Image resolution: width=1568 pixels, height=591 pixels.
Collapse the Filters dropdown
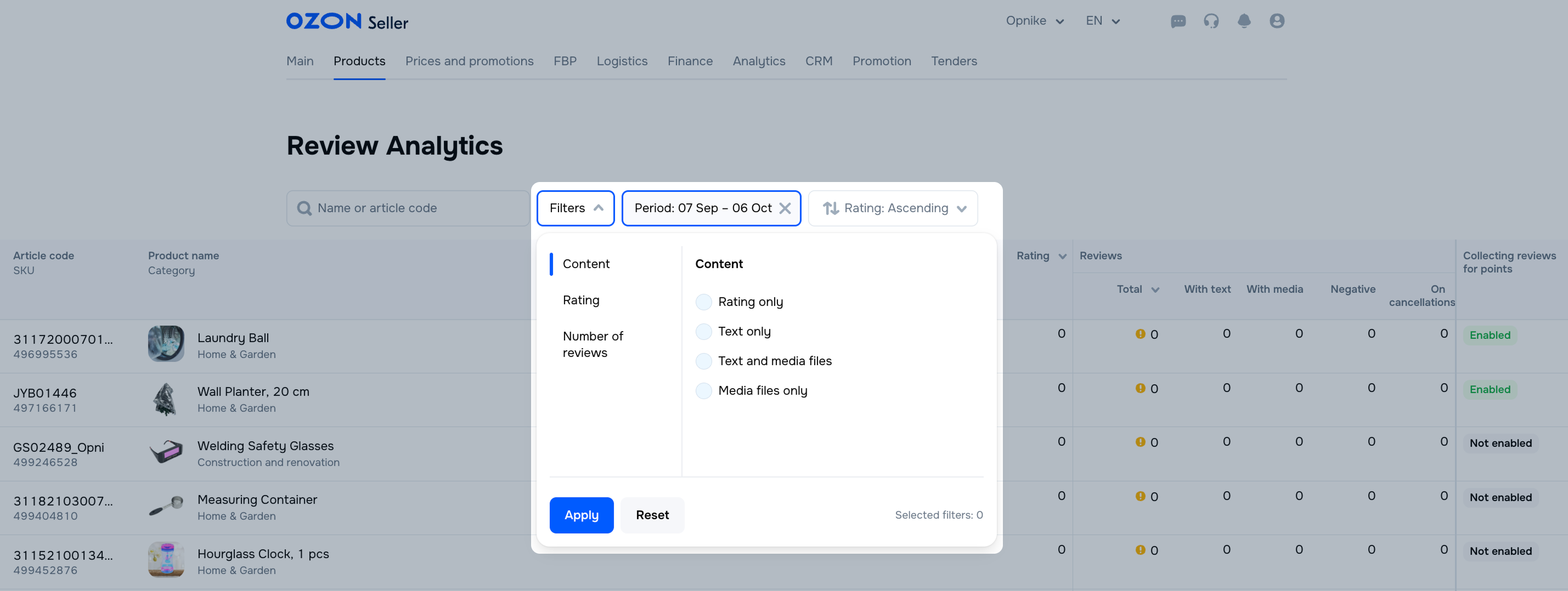pos(575,208)
